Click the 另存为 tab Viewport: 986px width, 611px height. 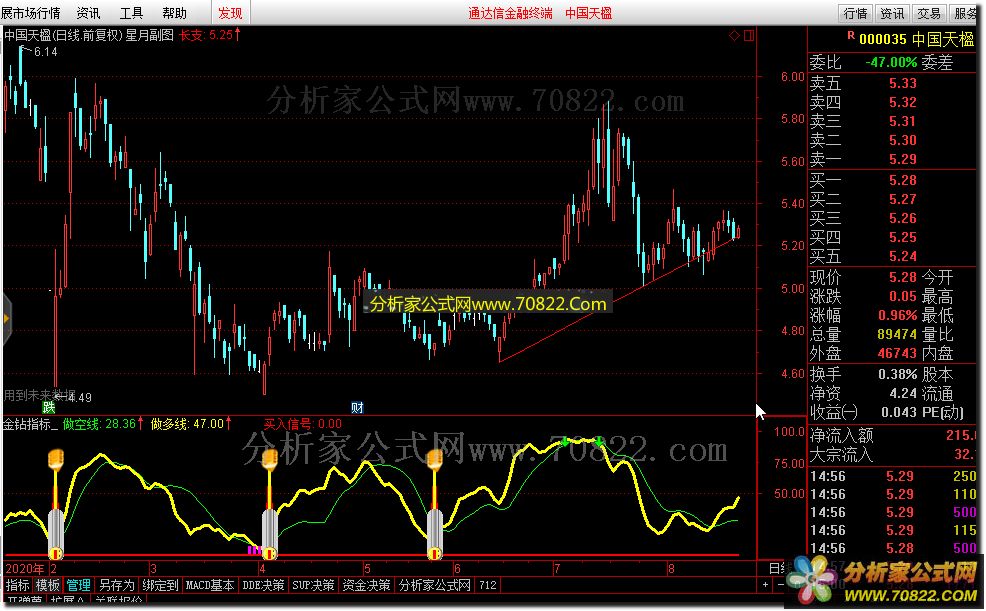[116, 585]
